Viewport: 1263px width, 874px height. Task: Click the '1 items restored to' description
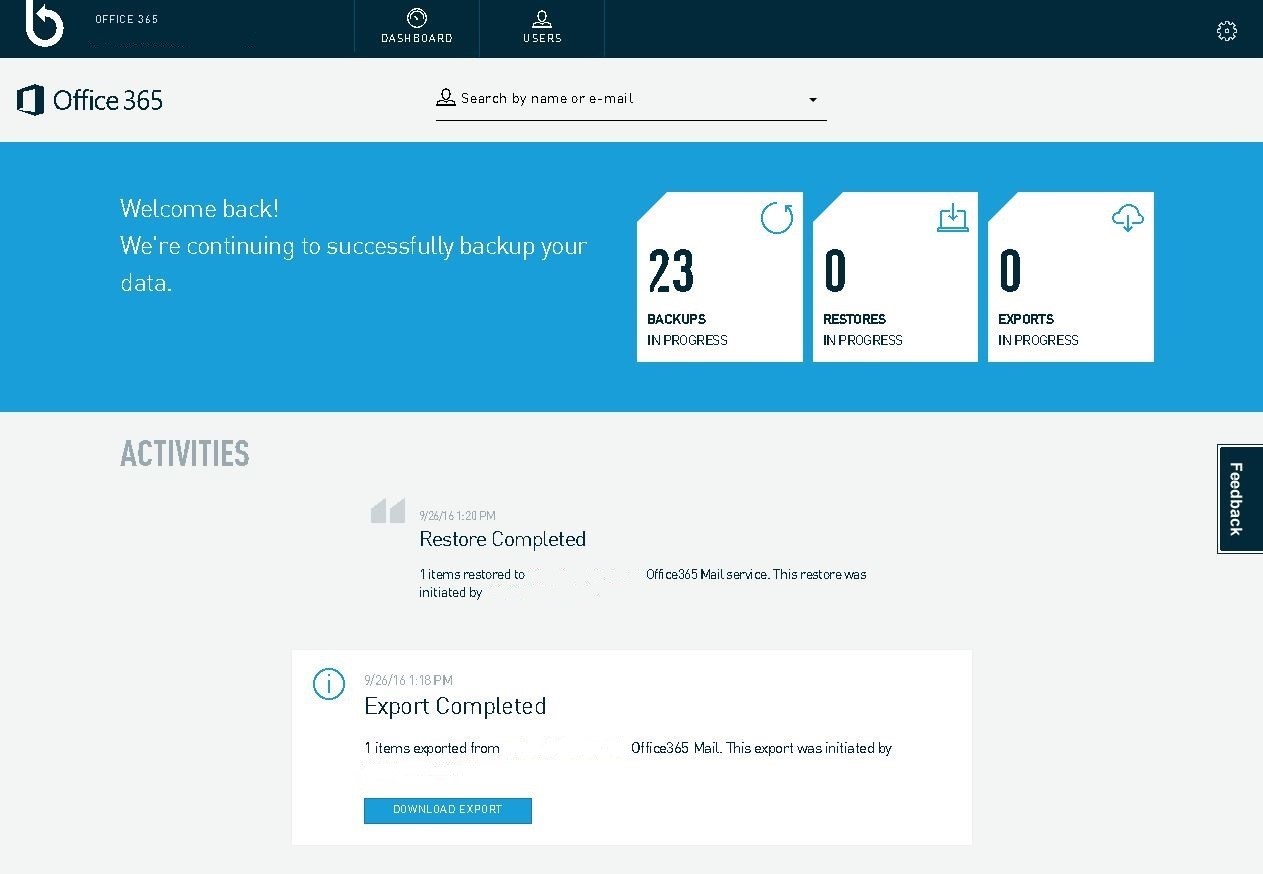click(472, 575)
